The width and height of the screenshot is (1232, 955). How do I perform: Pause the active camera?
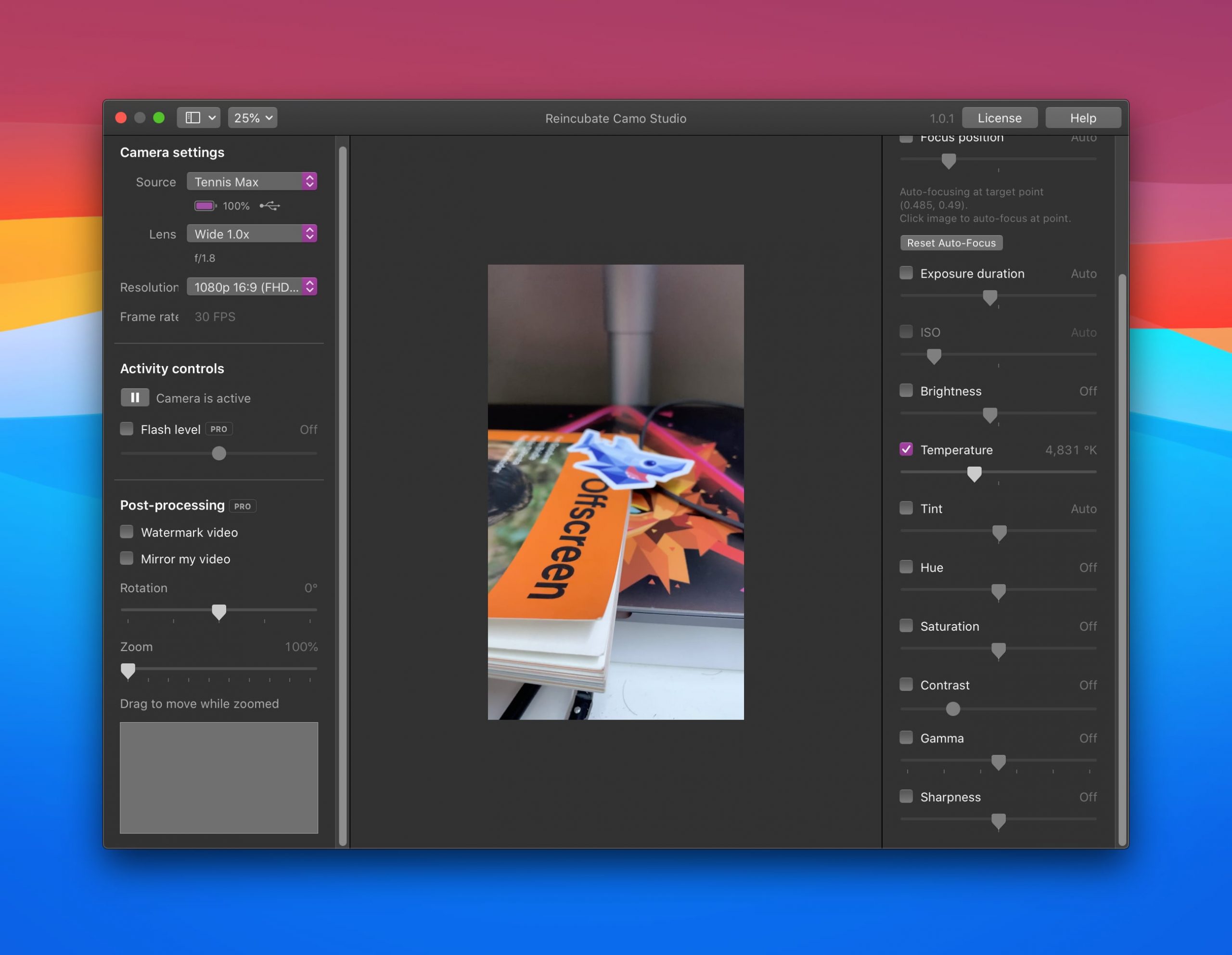pos(135,398)
